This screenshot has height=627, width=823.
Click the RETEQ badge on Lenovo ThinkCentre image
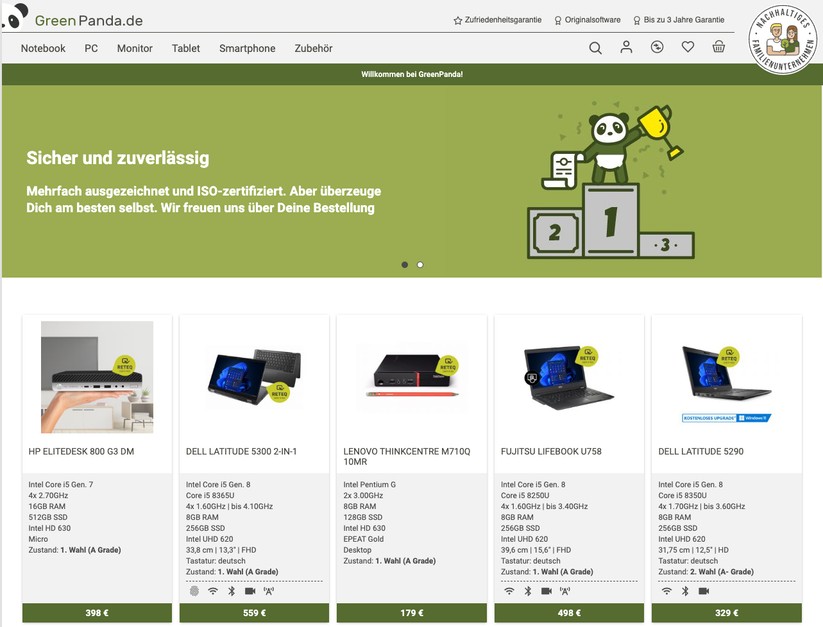pyautogui.click(x=447, y=365)
